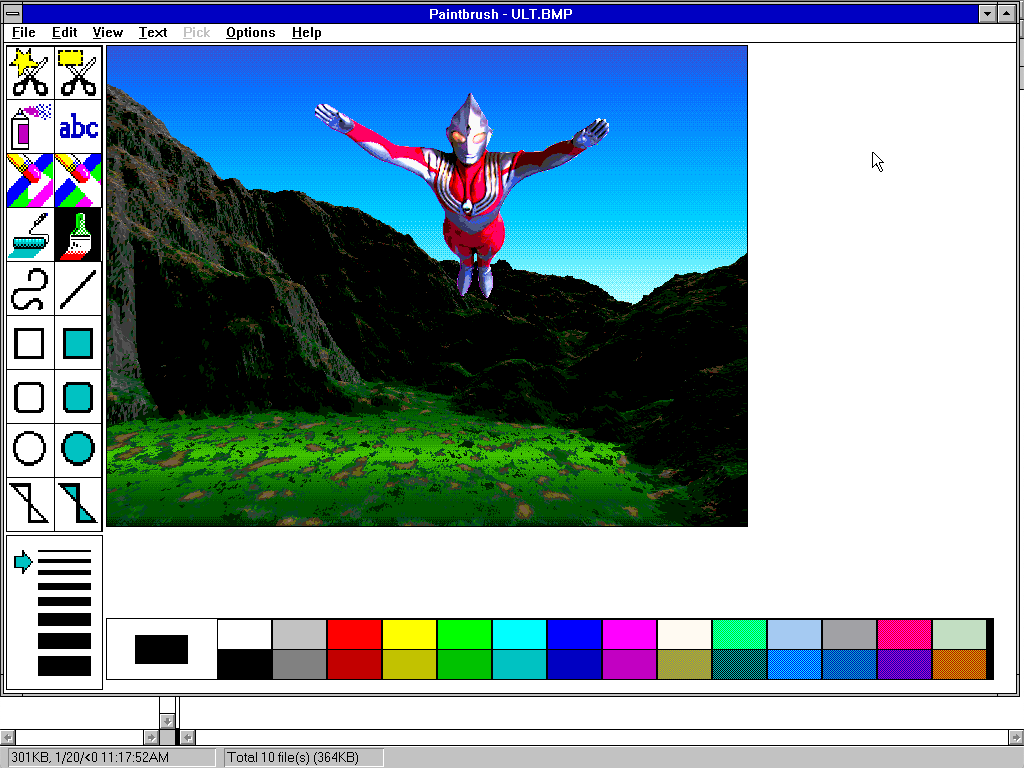The height and width of the screenshot is (768, 1024).
Task: Open the Edit menu
Action: 65,33
